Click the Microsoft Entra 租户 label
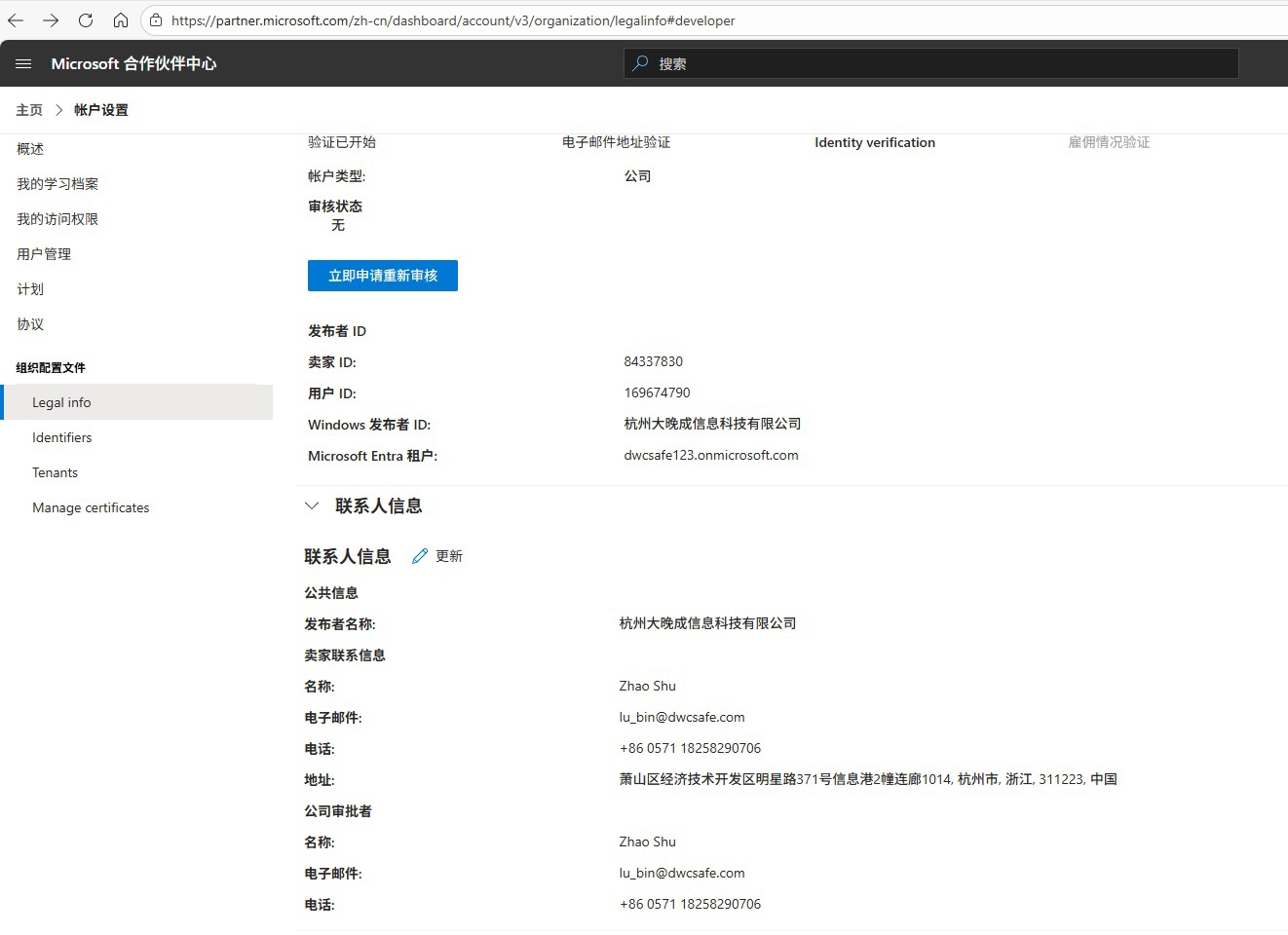This screenshot has height=935, width=1288. click(372, 456)
